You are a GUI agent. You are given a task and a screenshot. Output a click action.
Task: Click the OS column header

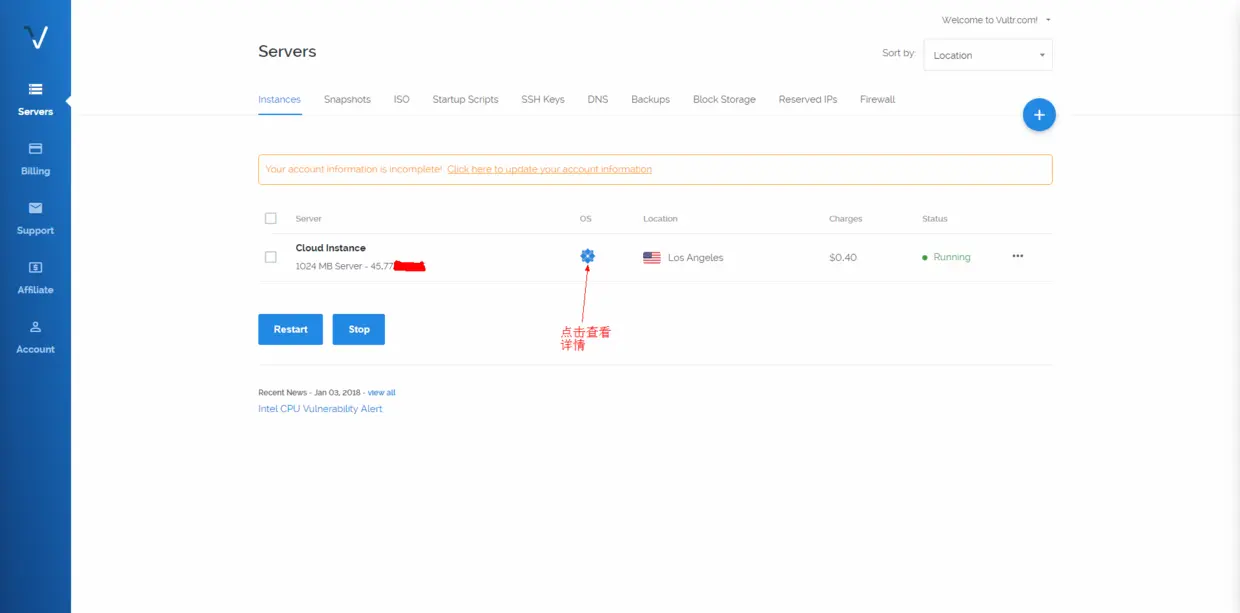coord(586,218)
